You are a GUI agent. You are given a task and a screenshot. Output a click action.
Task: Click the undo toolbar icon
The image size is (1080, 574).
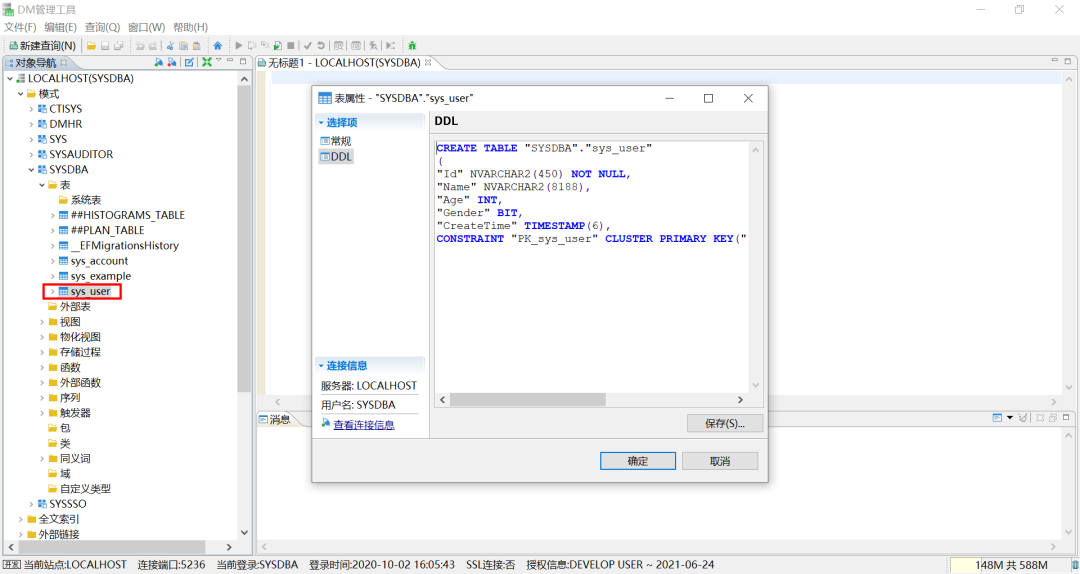pos(140,45)
